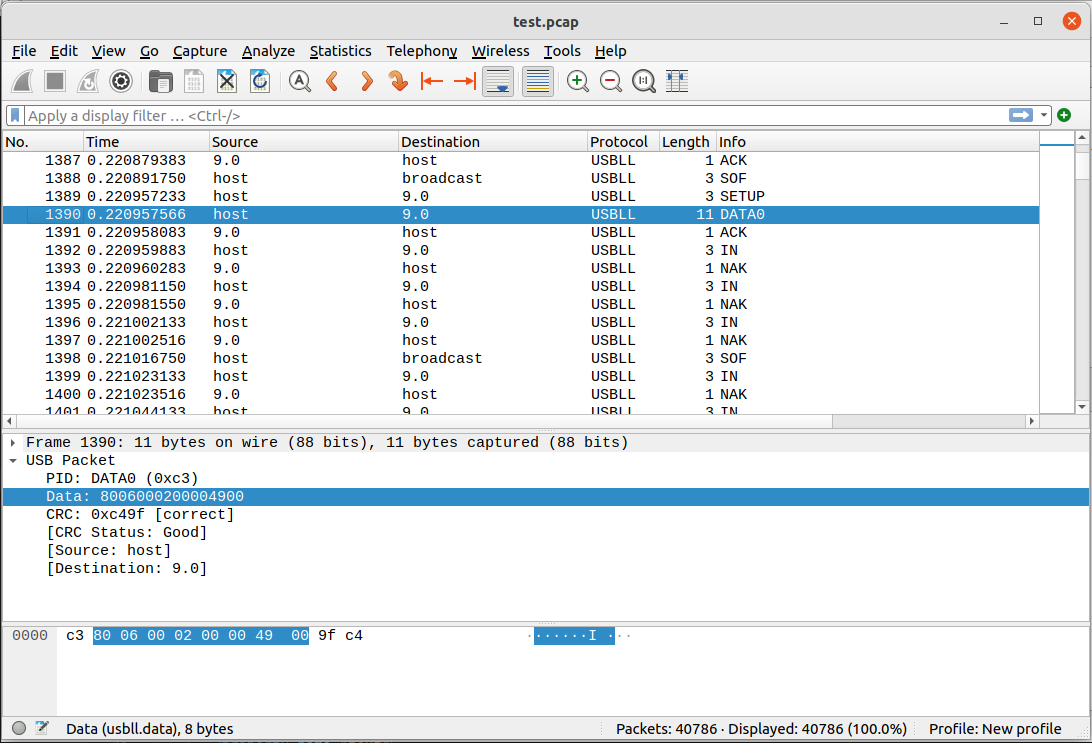
Task: Apply the display filter arrow button
Action: [x=1020, y=115]
